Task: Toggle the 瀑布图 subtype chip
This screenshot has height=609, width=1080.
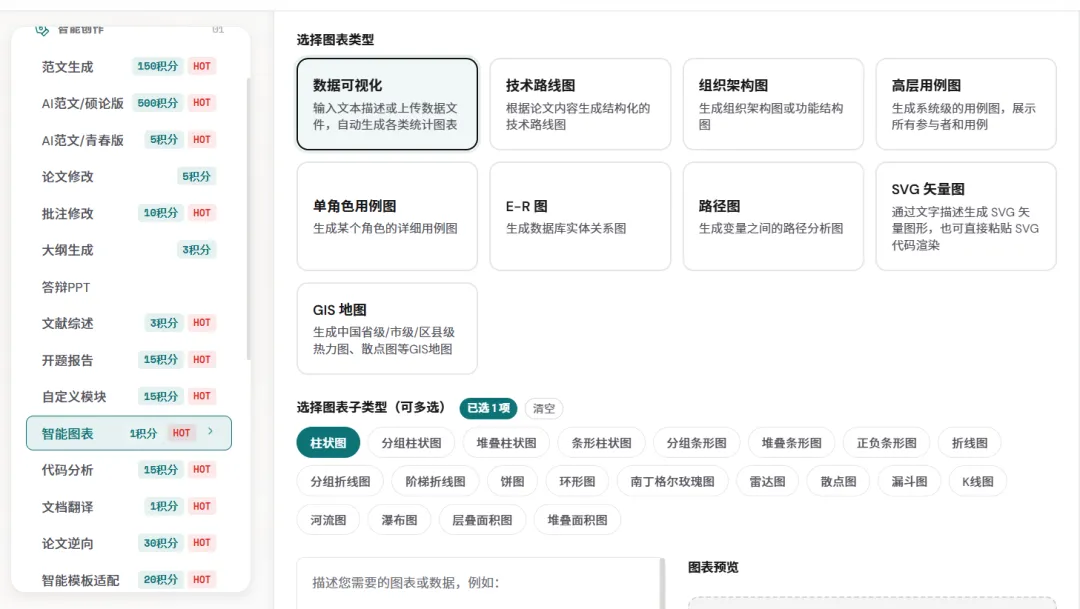Action: coord(399,520)
